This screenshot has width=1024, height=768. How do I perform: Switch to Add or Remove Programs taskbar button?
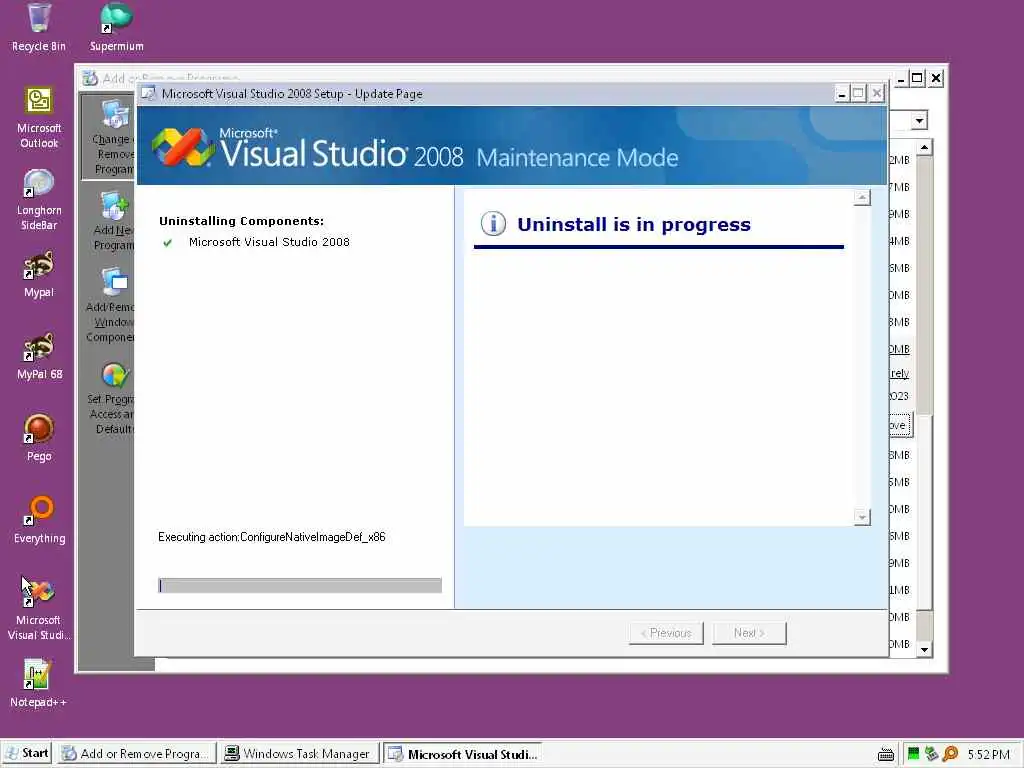coord(136,754)
